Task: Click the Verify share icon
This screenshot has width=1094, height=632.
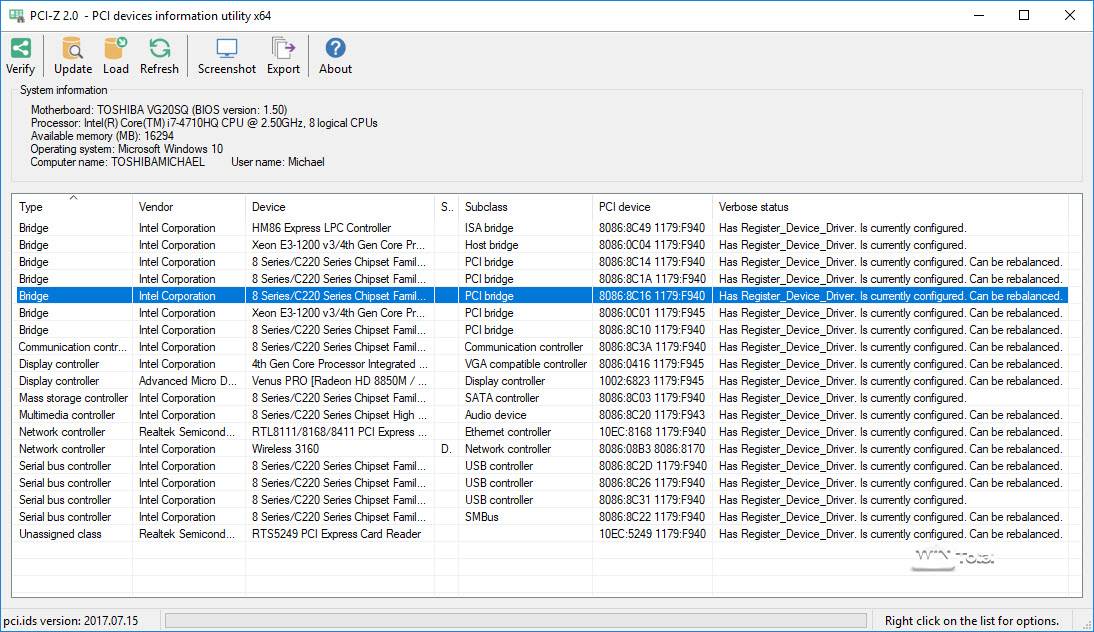Action: [20, 48]
